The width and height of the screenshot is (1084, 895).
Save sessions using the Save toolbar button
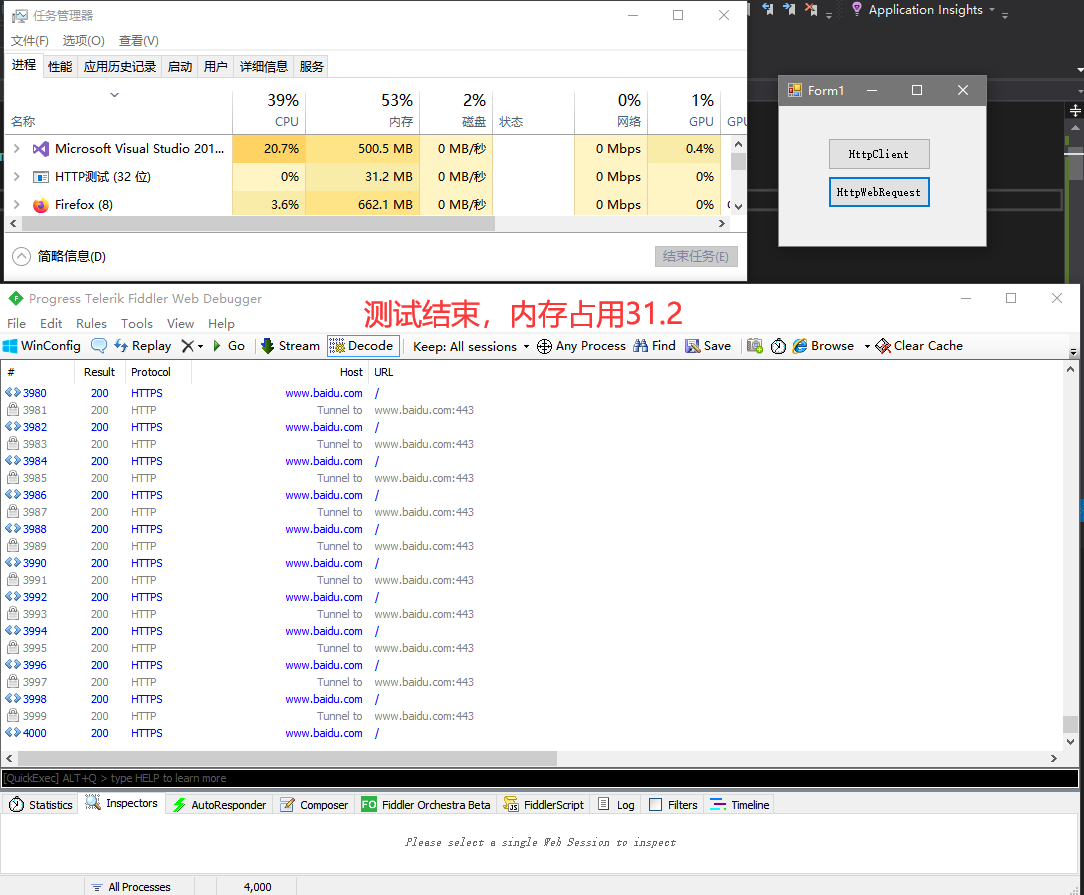pyautogui.click(x=708, y=346)
